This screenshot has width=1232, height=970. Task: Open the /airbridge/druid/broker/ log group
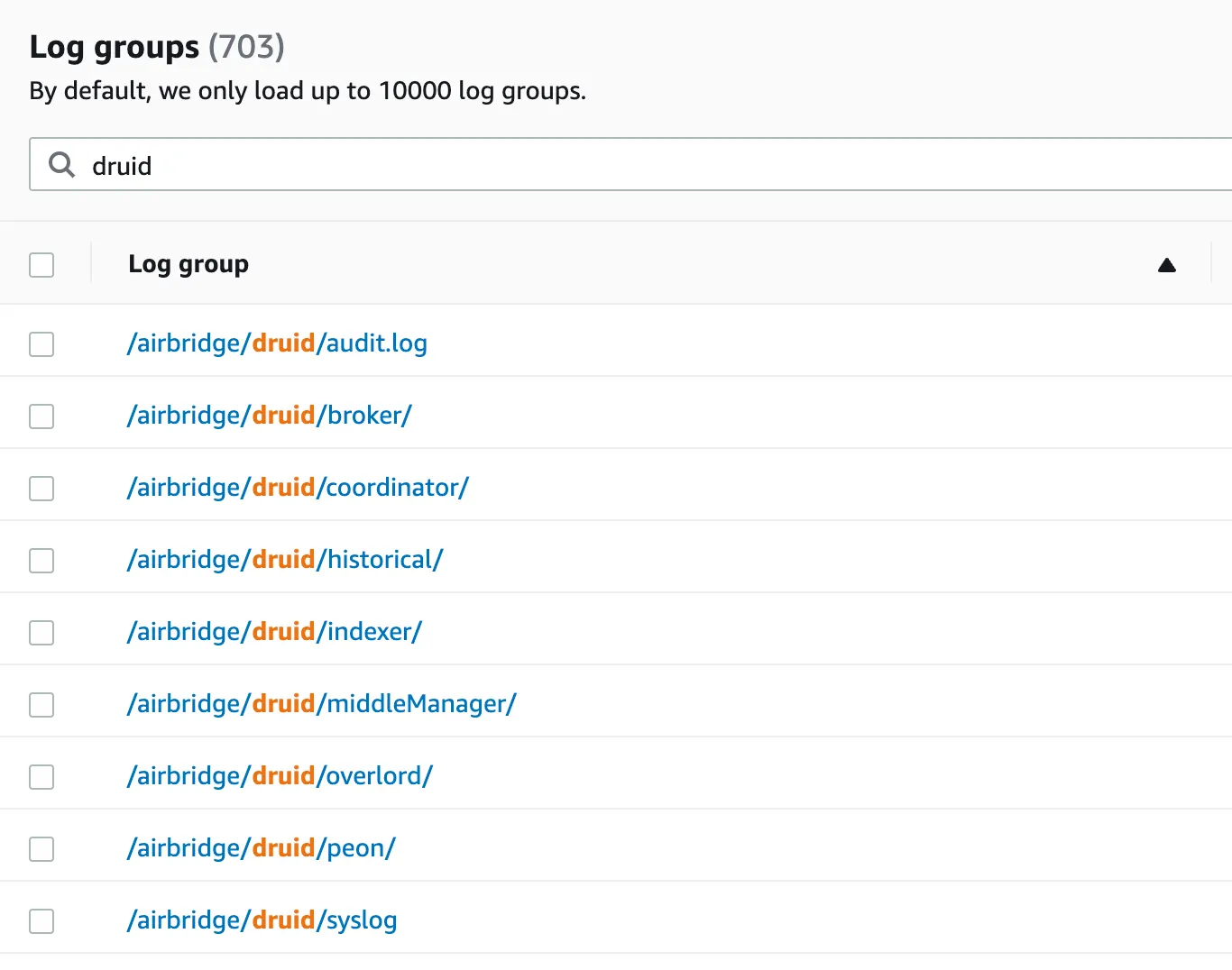[269, 416]
